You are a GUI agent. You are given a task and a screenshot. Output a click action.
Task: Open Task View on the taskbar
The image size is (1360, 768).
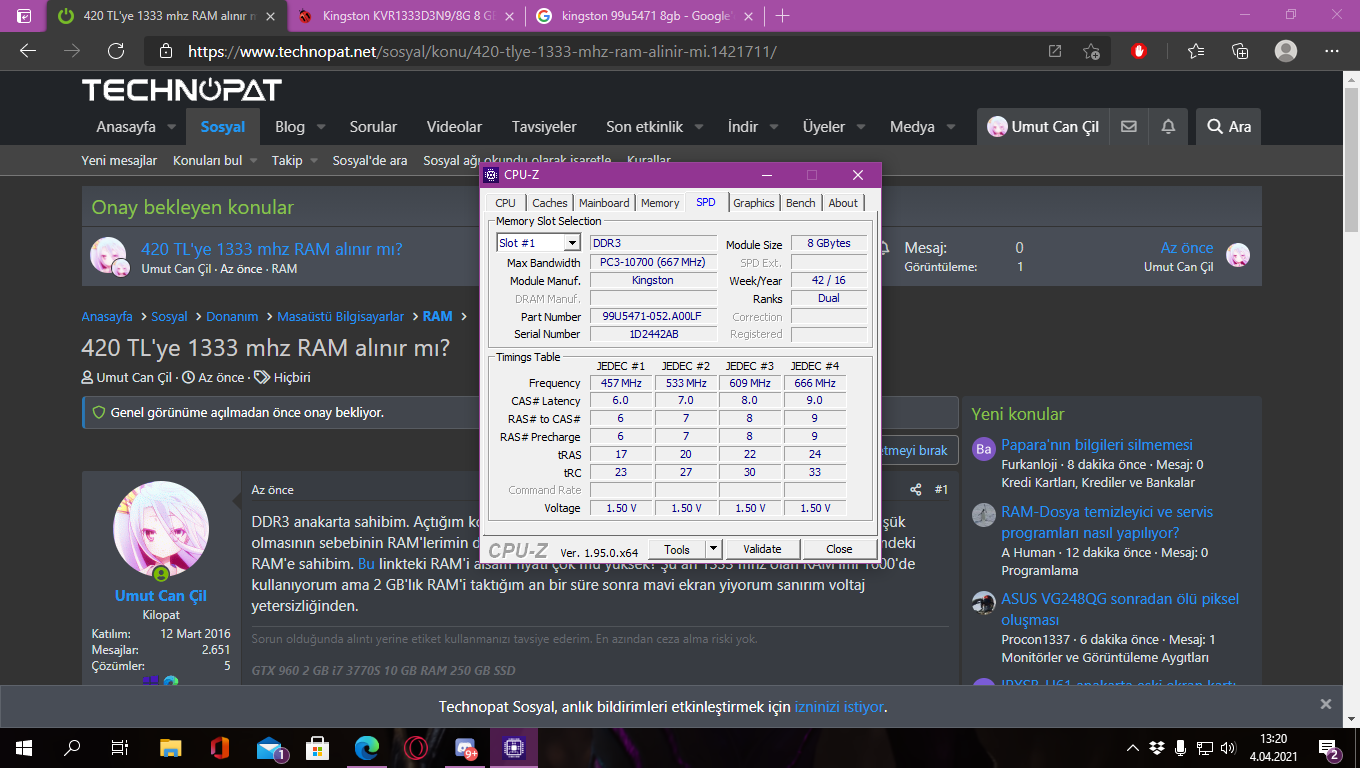tap(120, 748)
